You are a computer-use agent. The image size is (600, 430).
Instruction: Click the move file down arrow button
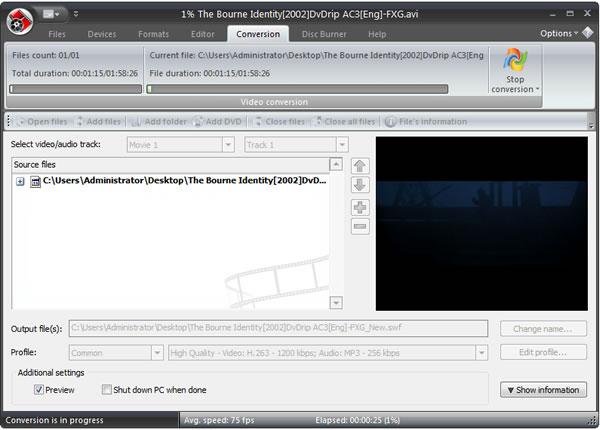tap(360, 185)
